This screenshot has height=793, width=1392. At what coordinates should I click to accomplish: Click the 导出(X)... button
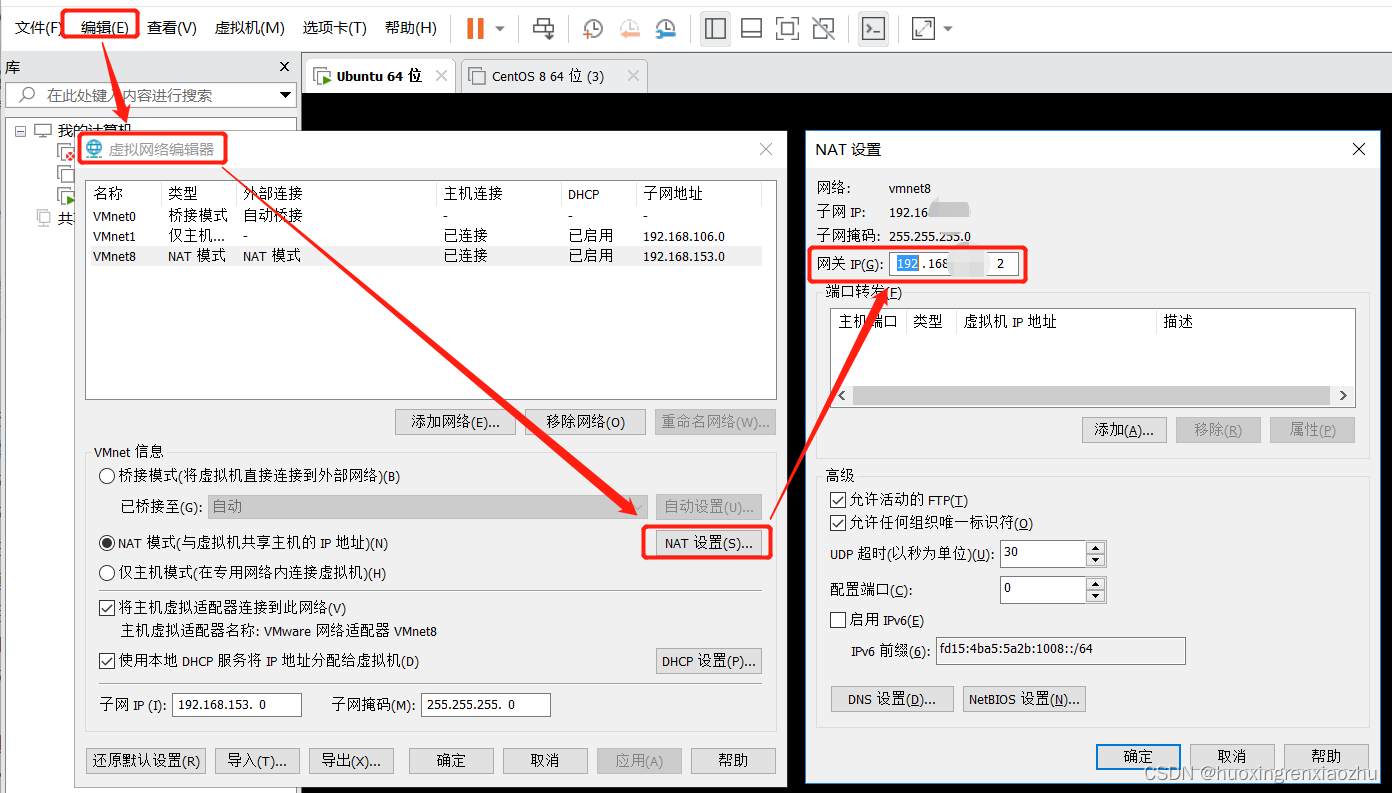pyautogui.click(x=351, y=760)
